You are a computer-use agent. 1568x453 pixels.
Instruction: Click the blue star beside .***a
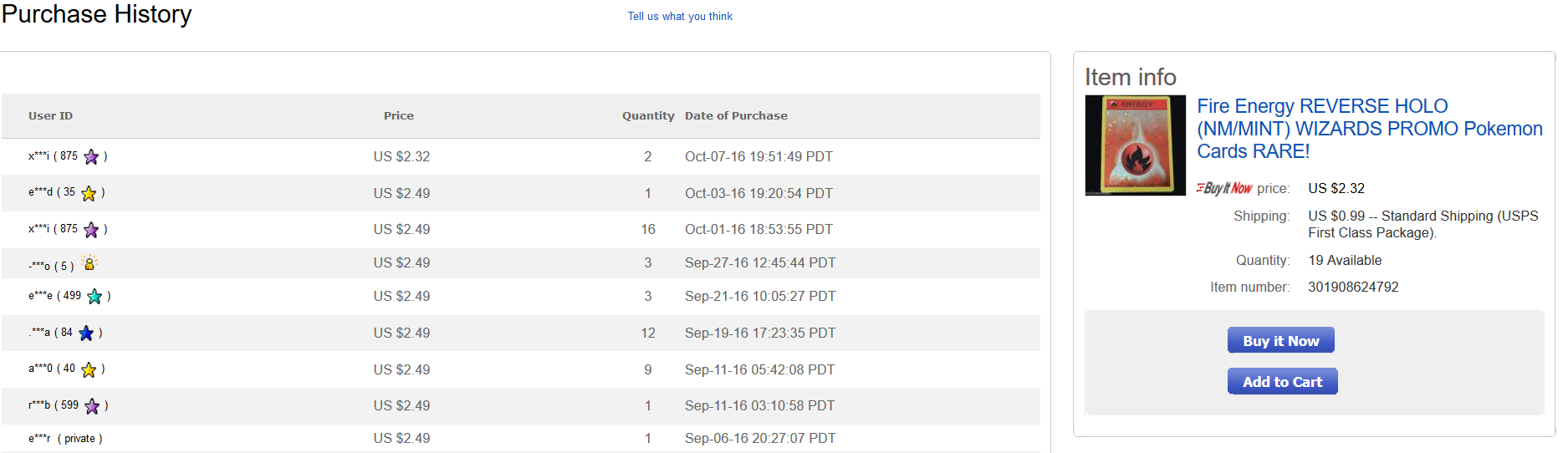[x=86, y=333]
